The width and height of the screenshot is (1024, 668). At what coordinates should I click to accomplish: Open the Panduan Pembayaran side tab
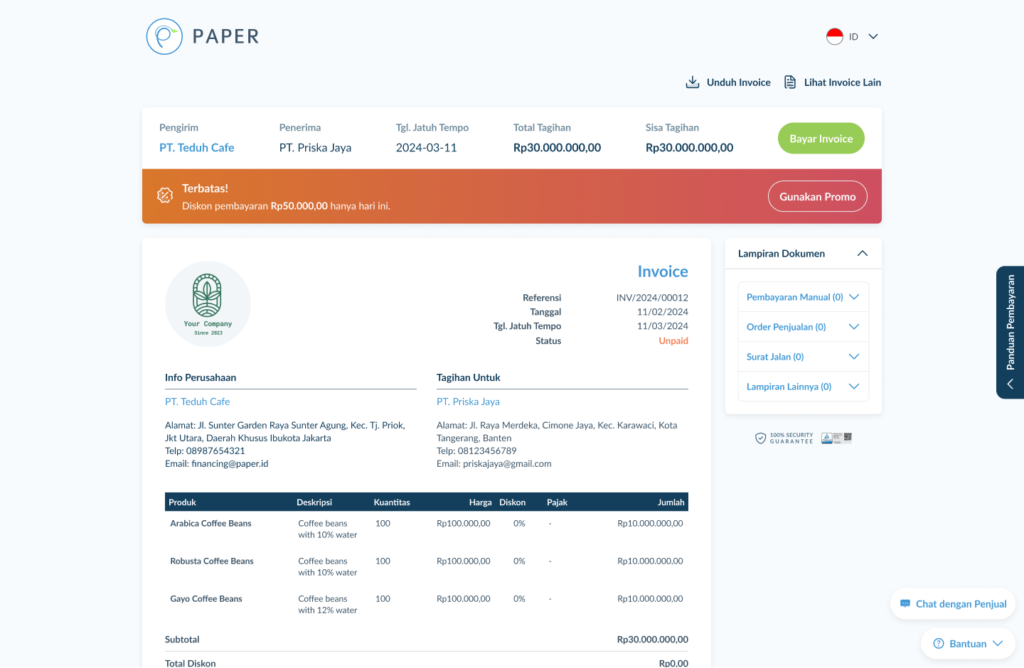click(1010, 333)
